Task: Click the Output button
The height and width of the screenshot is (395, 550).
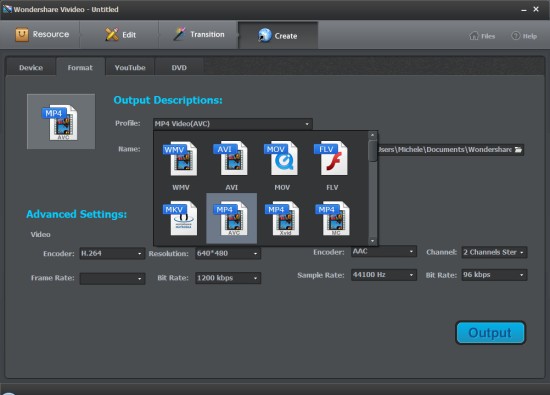Action: click(x=490, y=333)
